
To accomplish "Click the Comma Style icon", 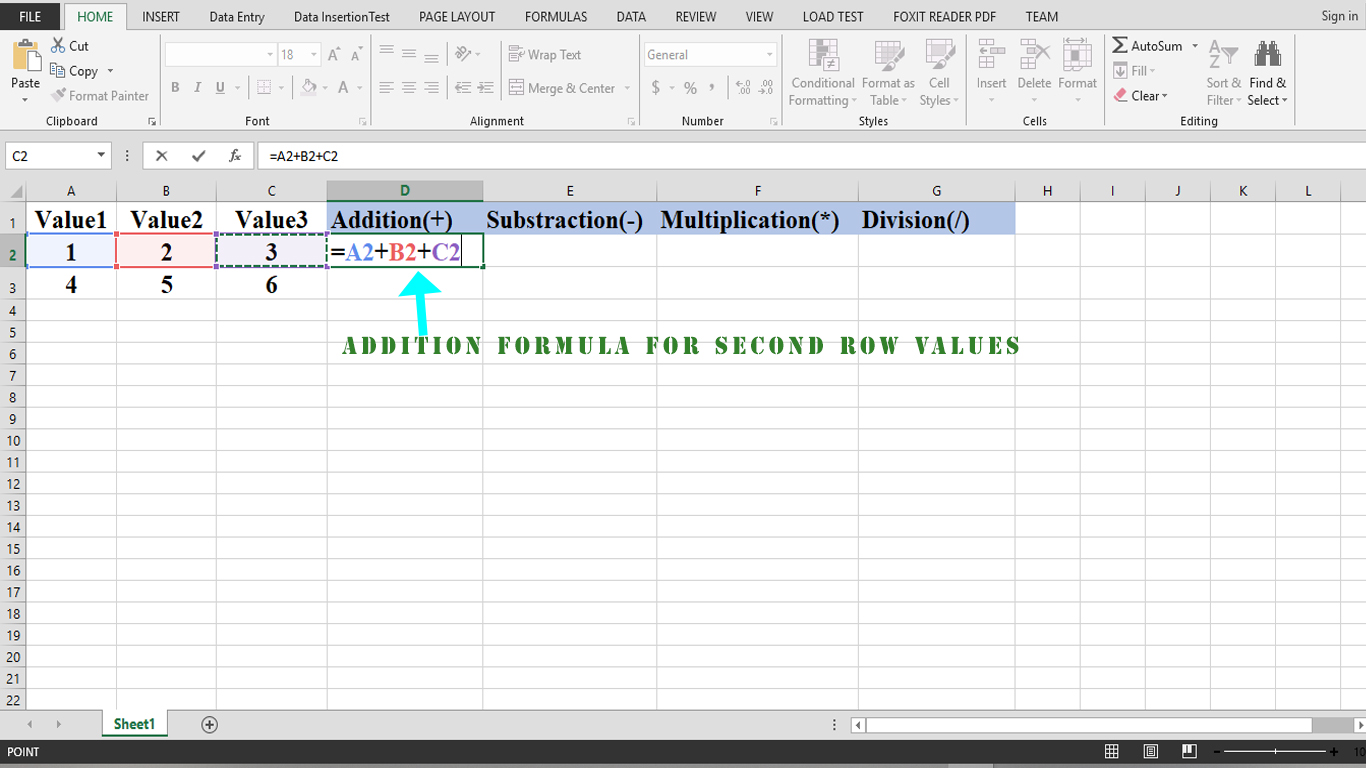I will [711, 88].
